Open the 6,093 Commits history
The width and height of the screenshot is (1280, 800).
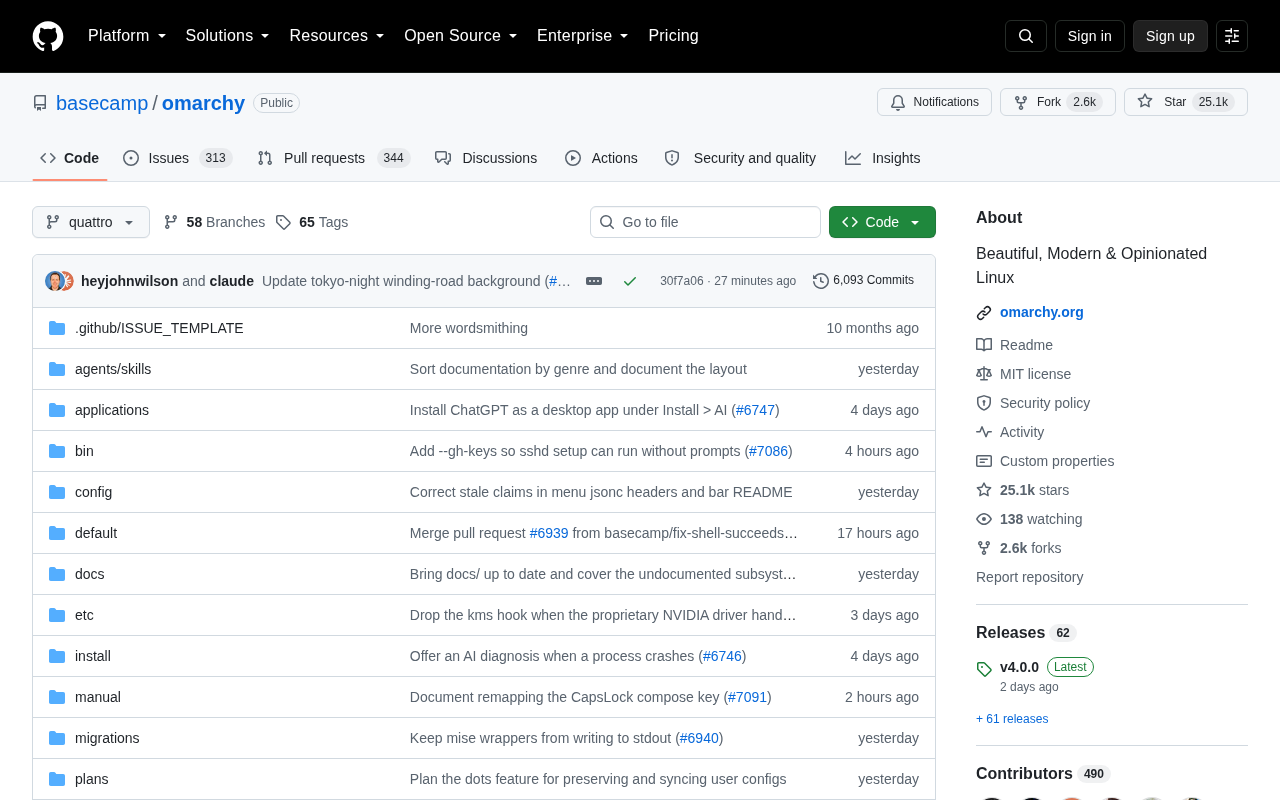click(x=863, y=281)
